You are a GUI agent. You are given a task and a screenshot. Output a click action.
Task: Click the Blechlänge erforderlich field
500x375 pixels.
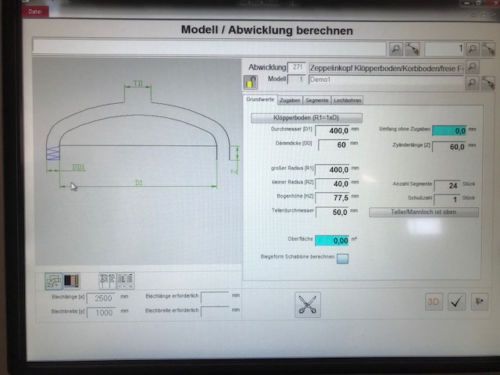(x=215, y=297)
